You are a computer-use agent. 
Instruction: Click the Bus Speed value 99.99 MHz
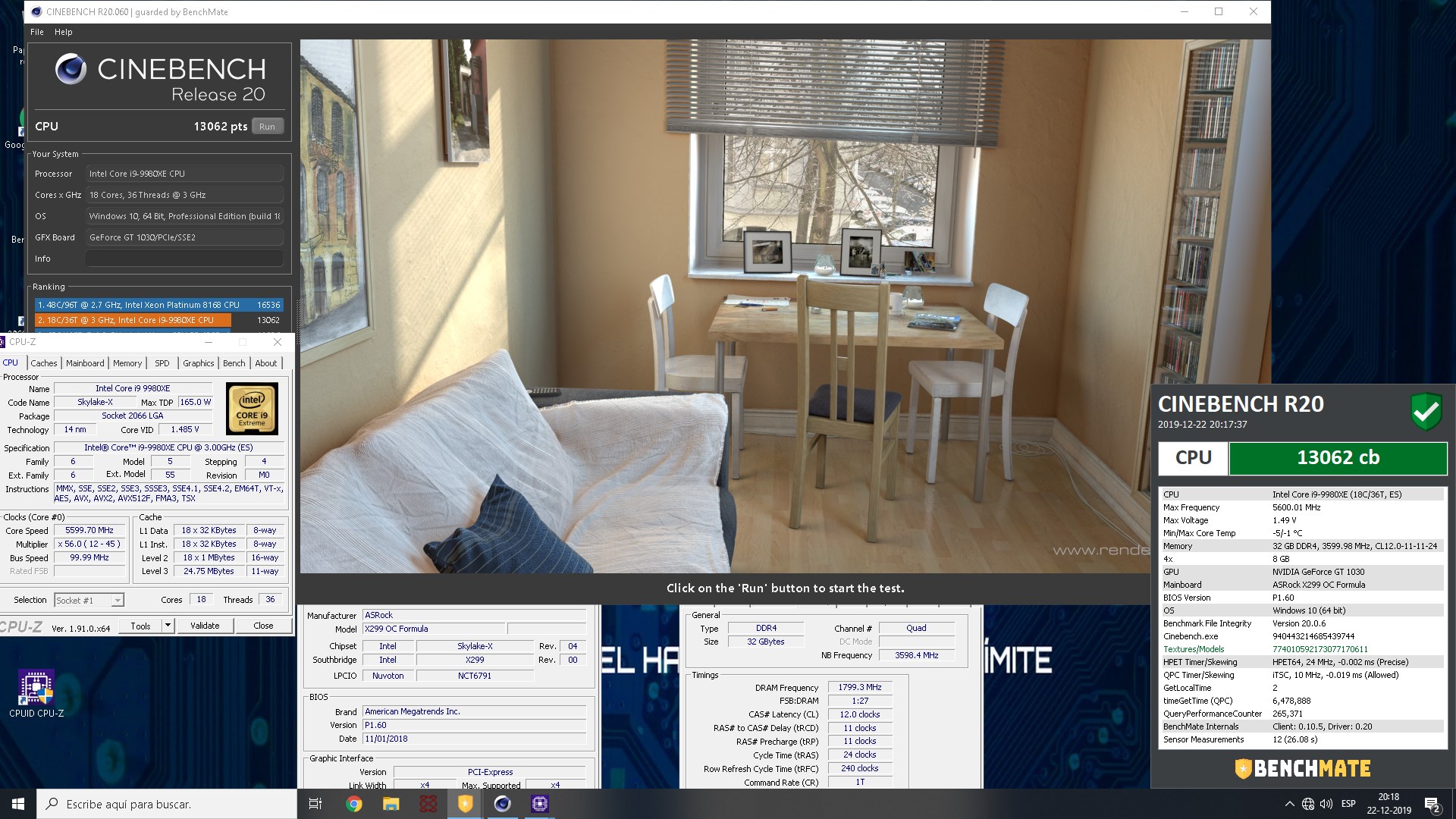(x=89, y=557)
